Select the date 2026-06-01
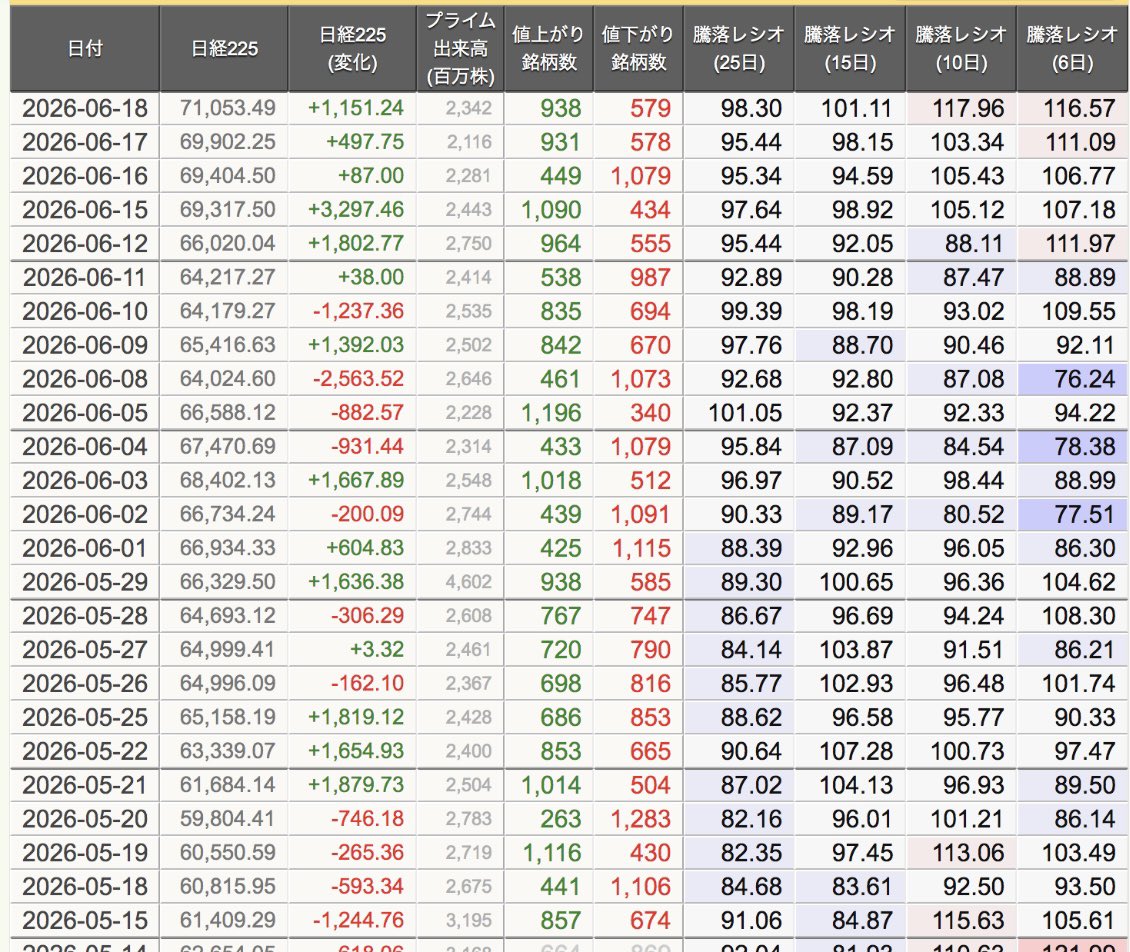The height and width of the screenshot is (952, 1130). [x=85, y=548]
